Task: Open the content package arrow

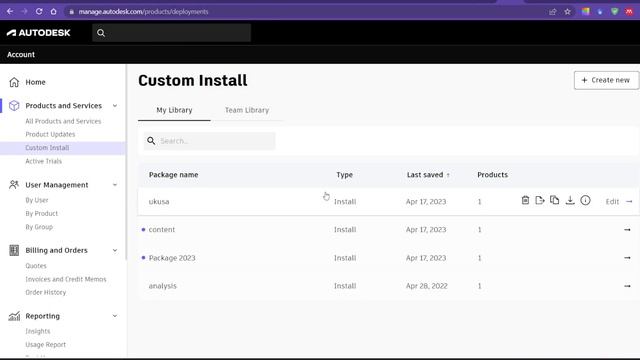Action: pos(627,230)
